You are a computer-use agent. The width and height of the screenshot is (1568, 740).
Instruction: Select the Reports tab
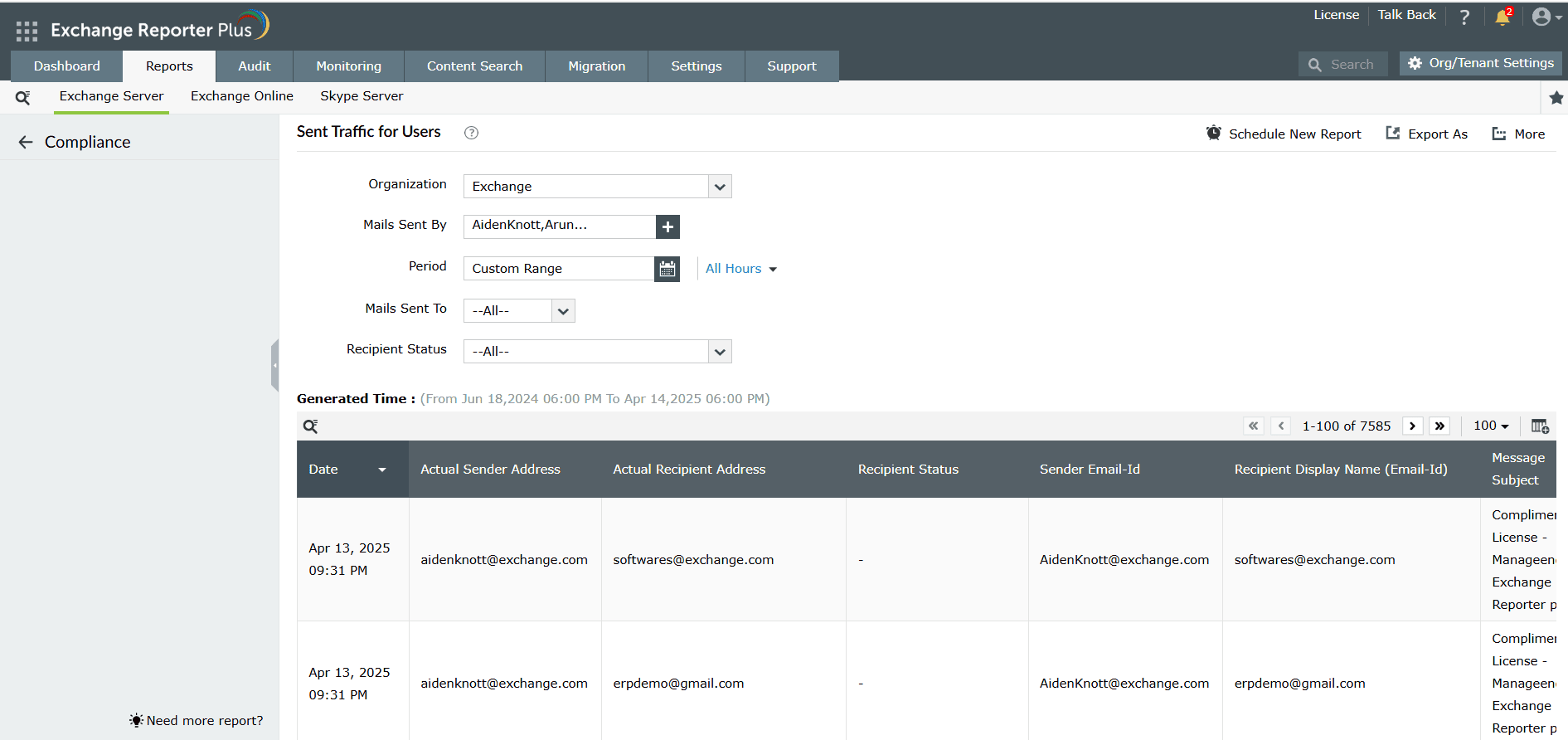[x=169, y=66]
